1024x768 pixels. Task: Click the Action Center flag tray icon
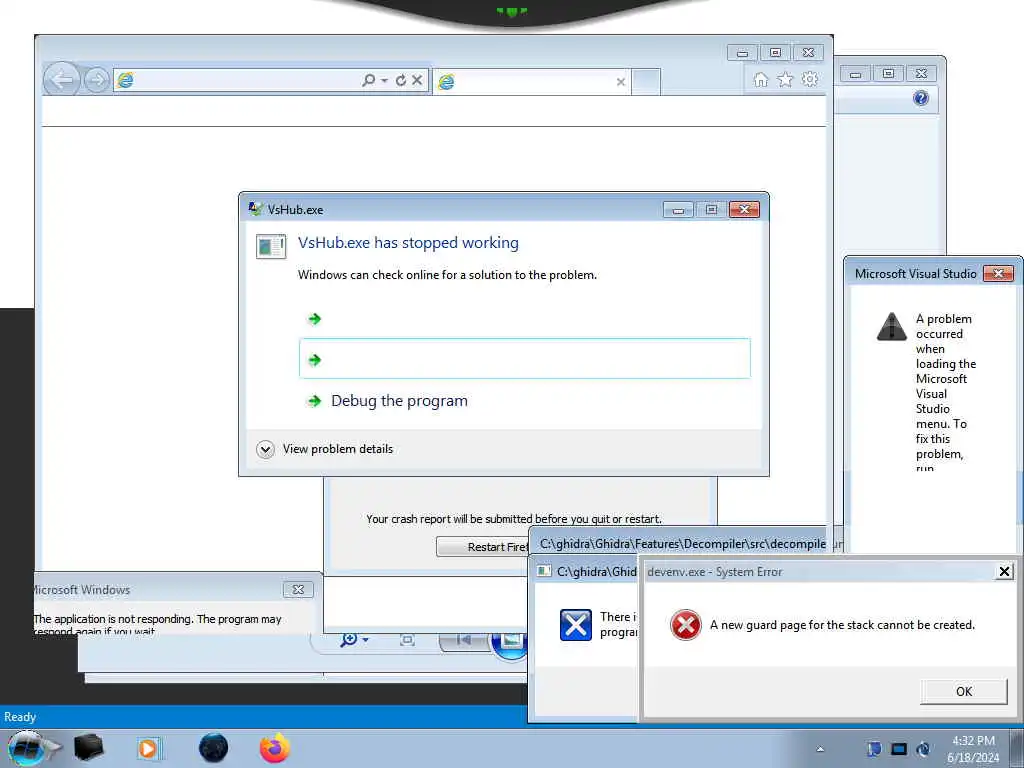click(x=874, y=749)
